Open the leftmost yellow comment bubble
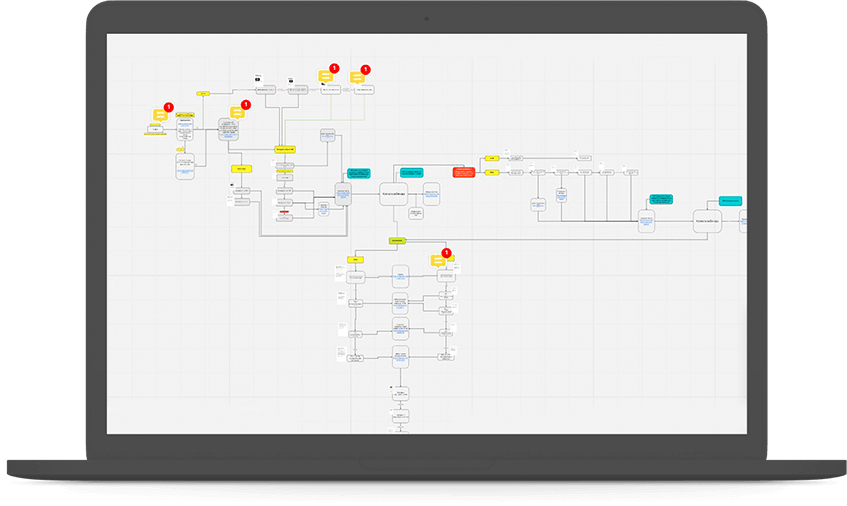847x506 pixels. point(160,115)
